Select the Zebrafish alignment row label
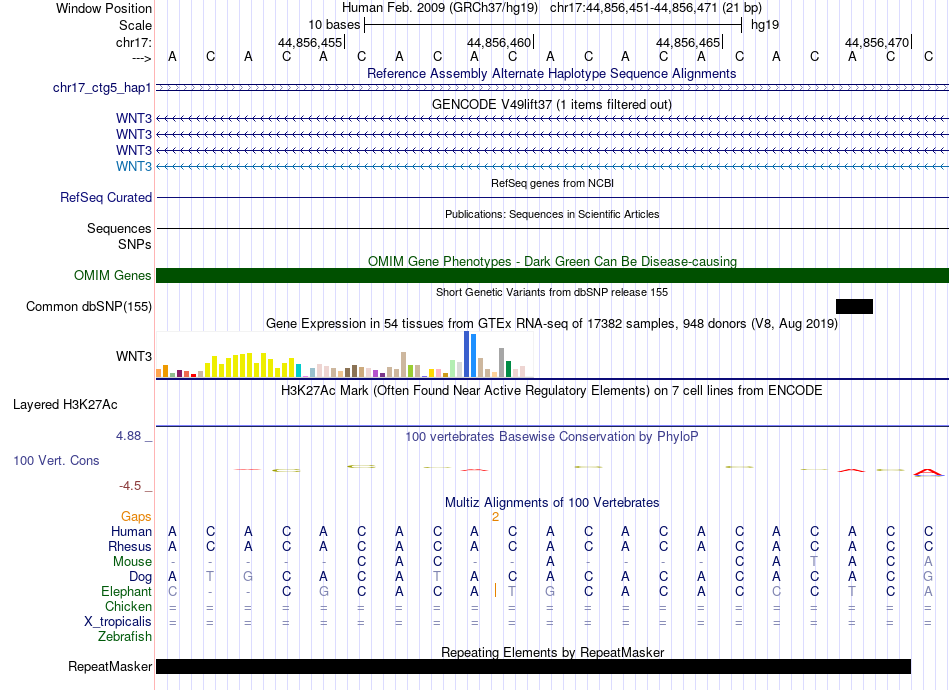 coord(125,637)
